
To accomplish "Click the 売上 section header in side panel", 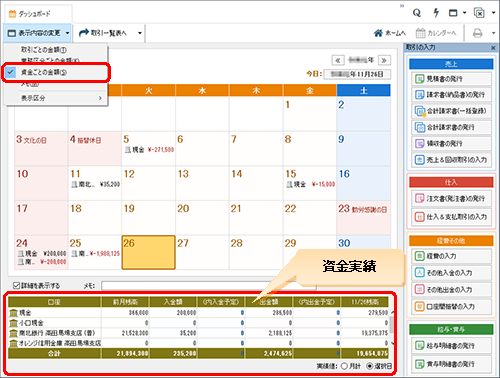I will pyautogui.click(x=451, y=64).
